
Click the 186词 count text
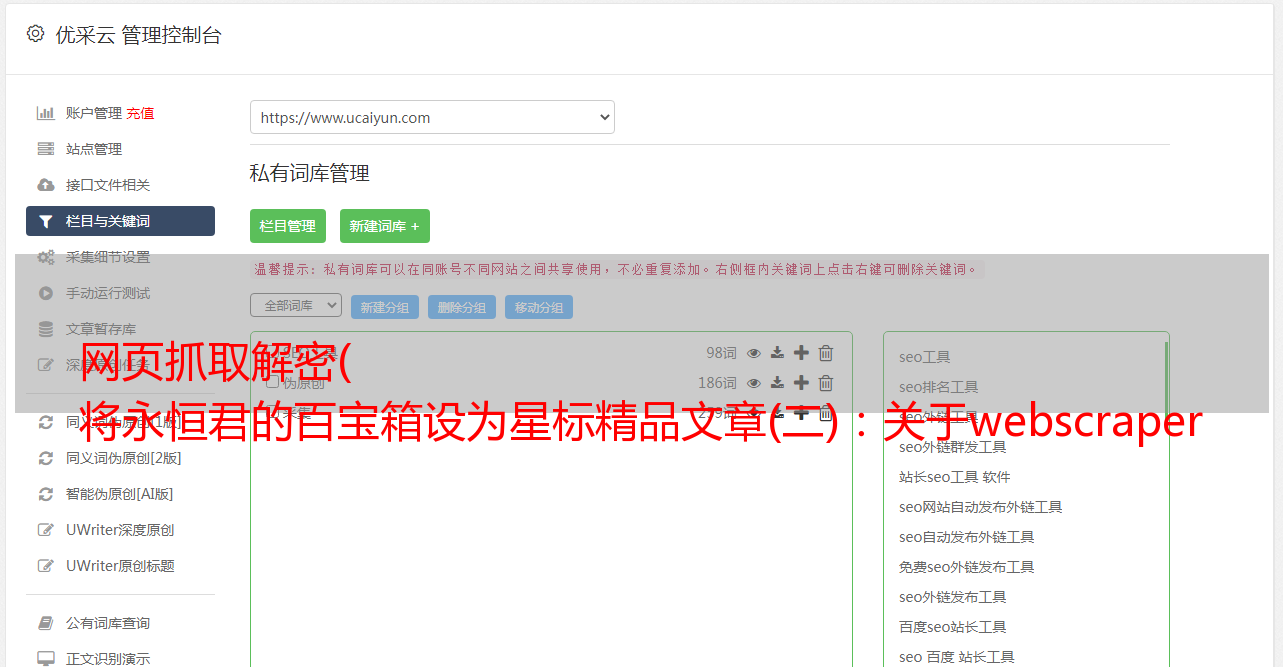(x=717, y=383)
